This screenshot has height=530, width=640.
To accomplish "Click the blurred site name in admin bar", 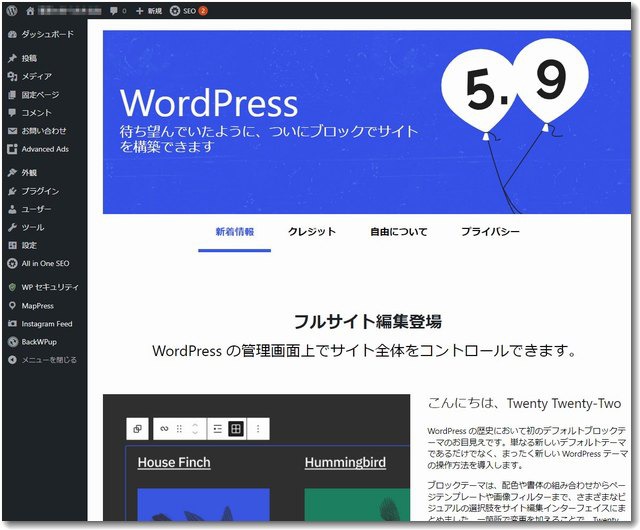I will tap(70, 11).
